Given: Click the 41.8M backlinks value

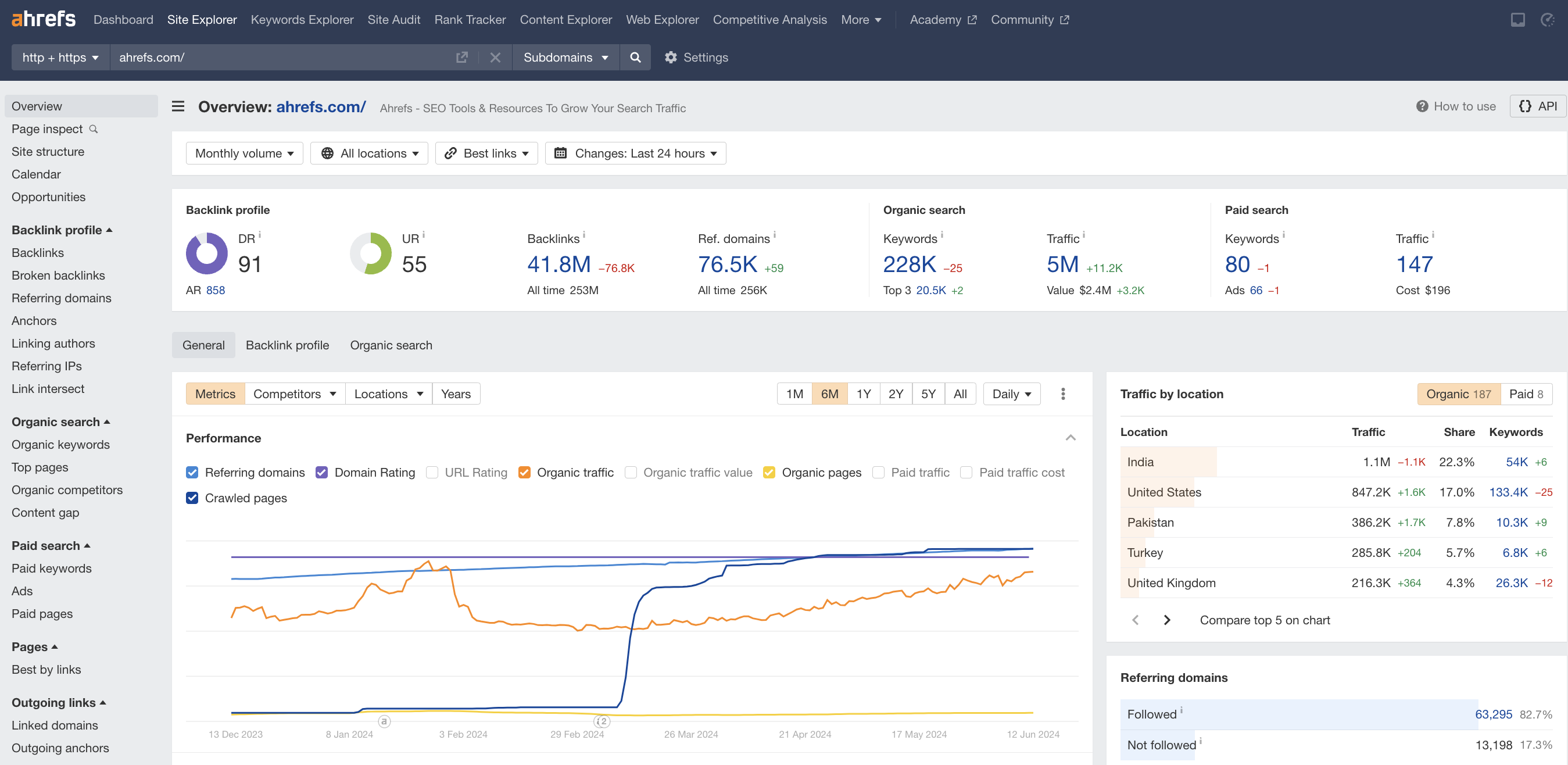Looking at the screenshot, I should point(559,264).
